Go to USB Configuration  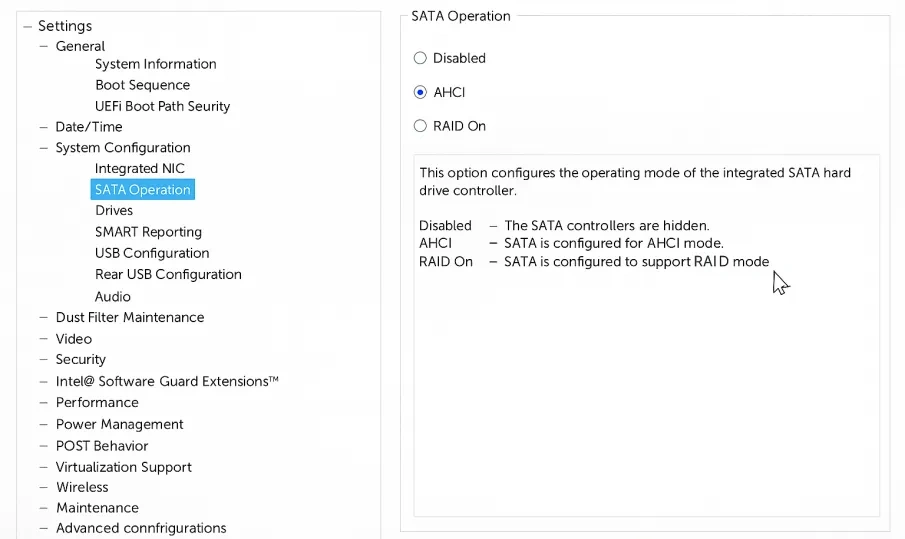pyautogui.click(x=152, y=253)
